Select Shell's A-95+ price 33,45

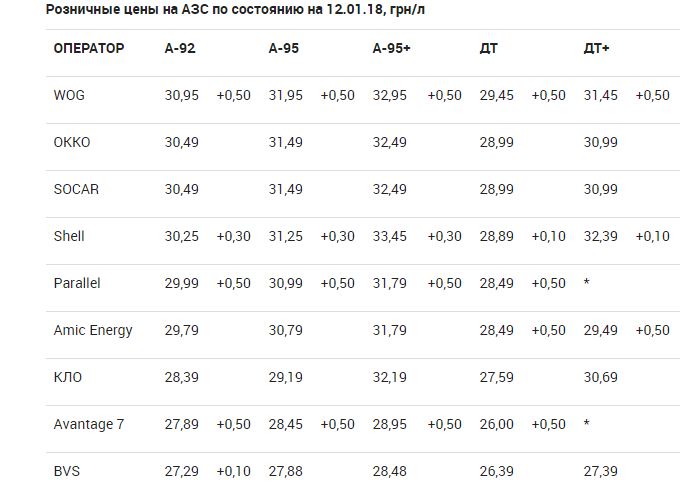(x=390, y=236)
